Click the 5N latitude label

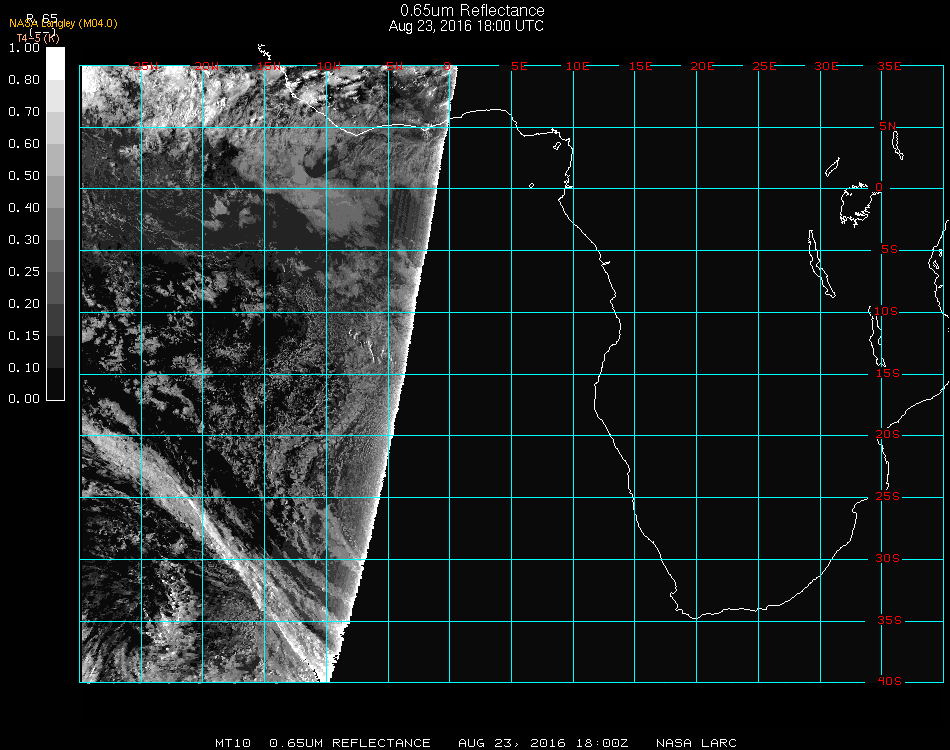[888, 126]
